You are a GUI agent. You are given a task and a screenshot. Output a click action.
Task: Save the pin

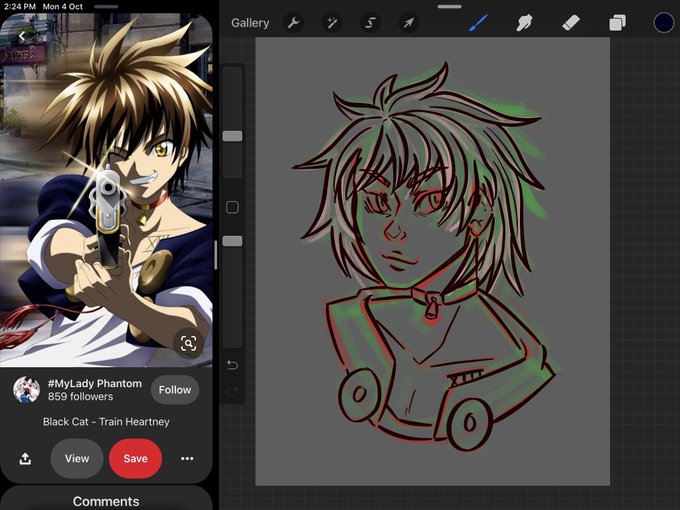coord(135,458)
